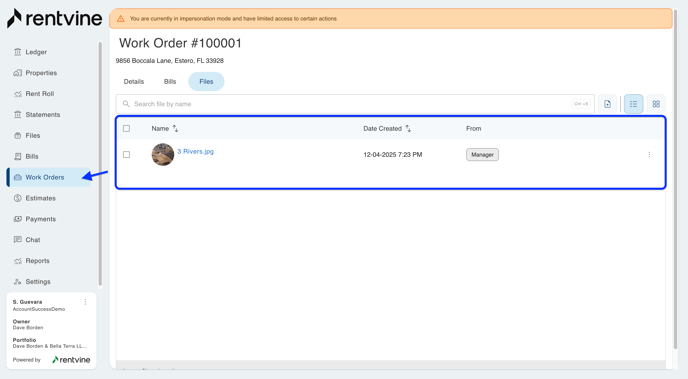Click the Reports graph icon
Viewport: 688px width, 379px height.
pos(18,261)
